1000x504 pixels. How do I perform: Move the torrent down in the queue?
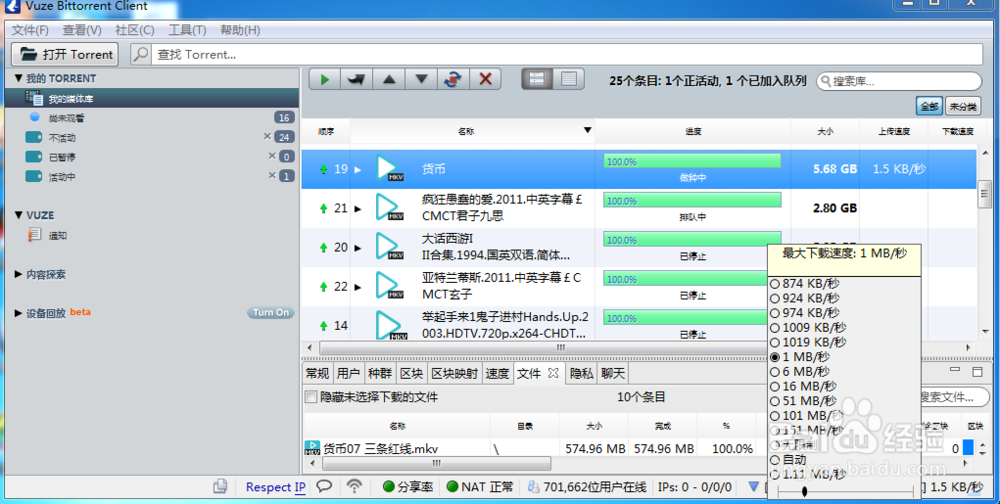click(421, 79)
